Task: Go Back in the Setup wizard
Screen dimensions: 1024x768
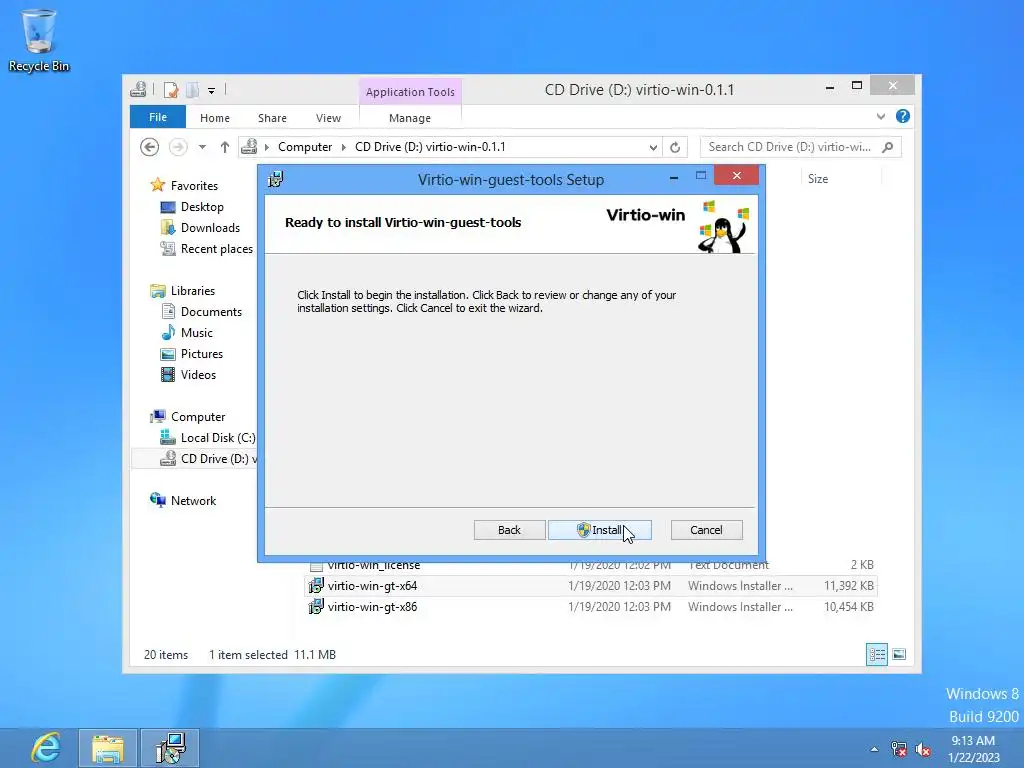Action: point(509,530)
